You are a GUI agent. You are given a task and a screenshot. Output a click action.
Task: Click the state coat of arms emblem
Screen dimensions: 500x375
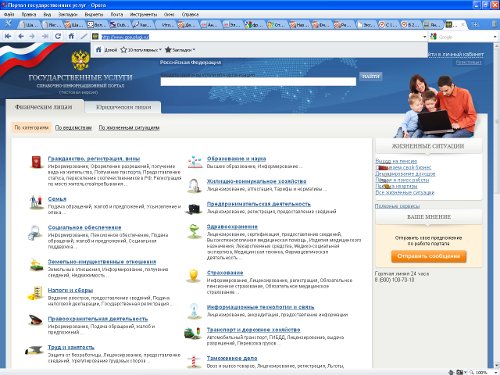tap(80, 60)
